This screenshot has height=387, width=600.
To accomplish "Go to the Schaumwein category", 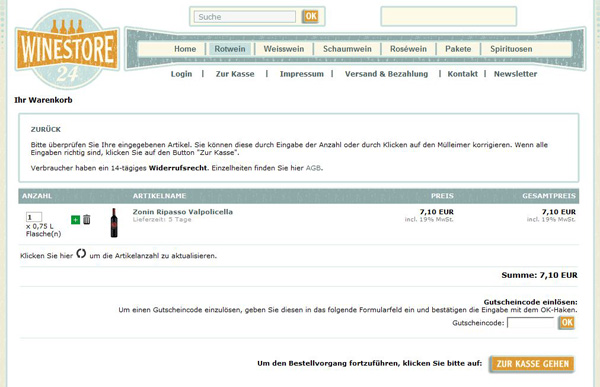I will click(347, 49).
